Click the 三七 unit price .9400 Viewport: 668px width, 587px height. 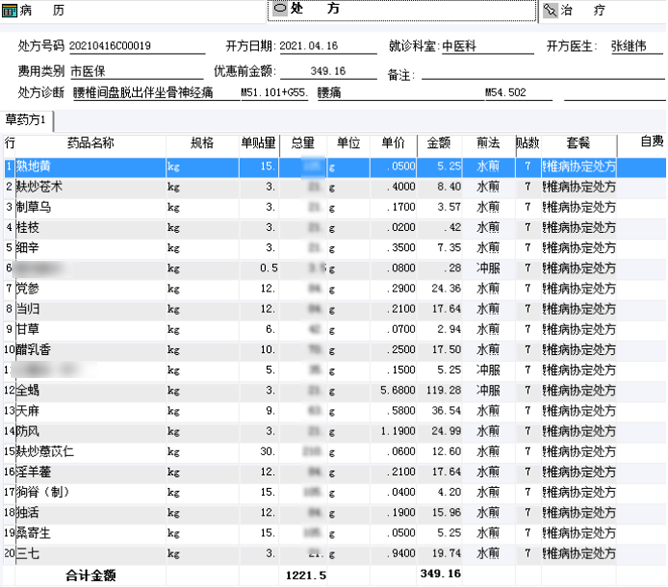pos(401,554)
